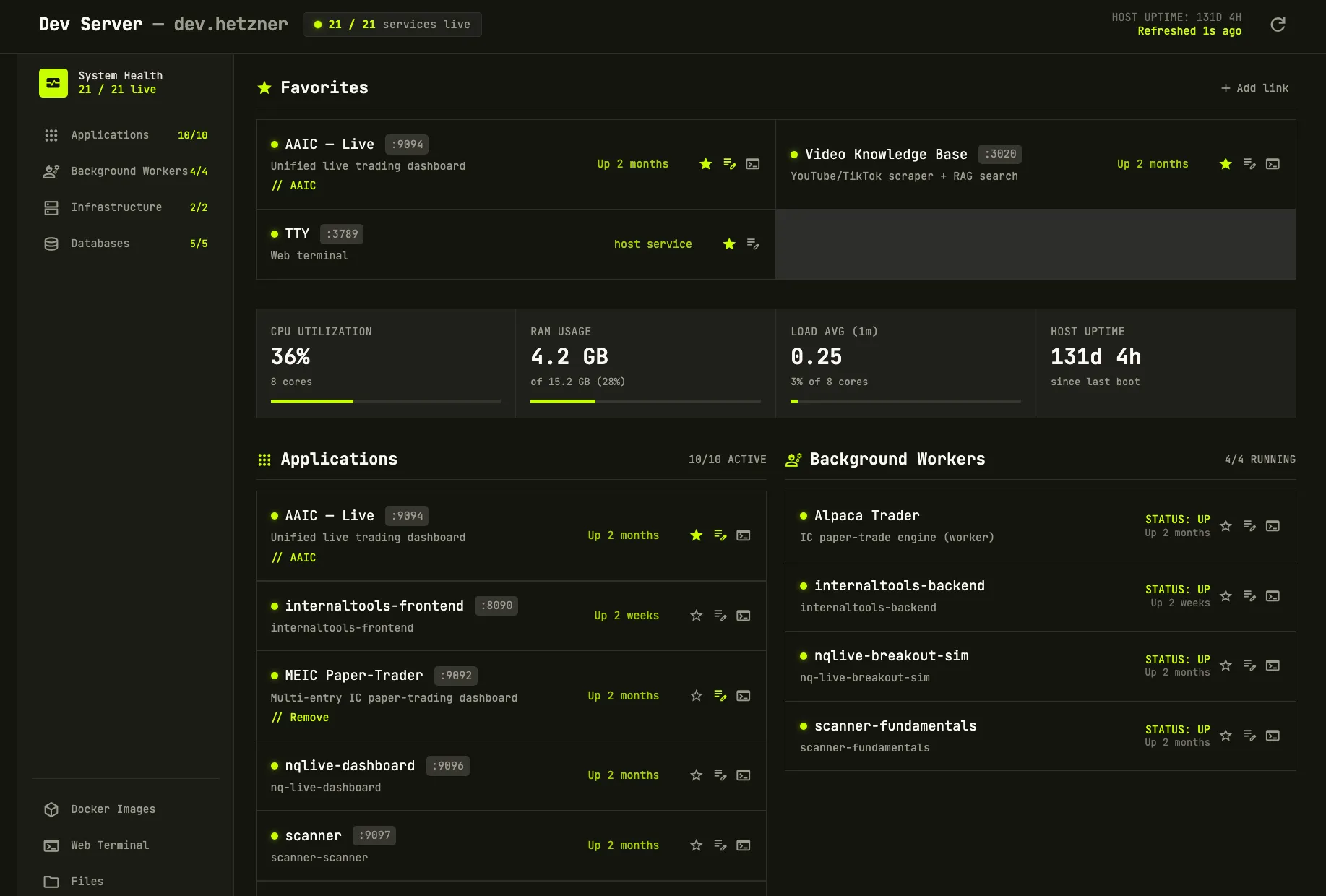Click the AAIC tag in Applications
Viewport: 1326px width, 896px height.
click(294, 558)
